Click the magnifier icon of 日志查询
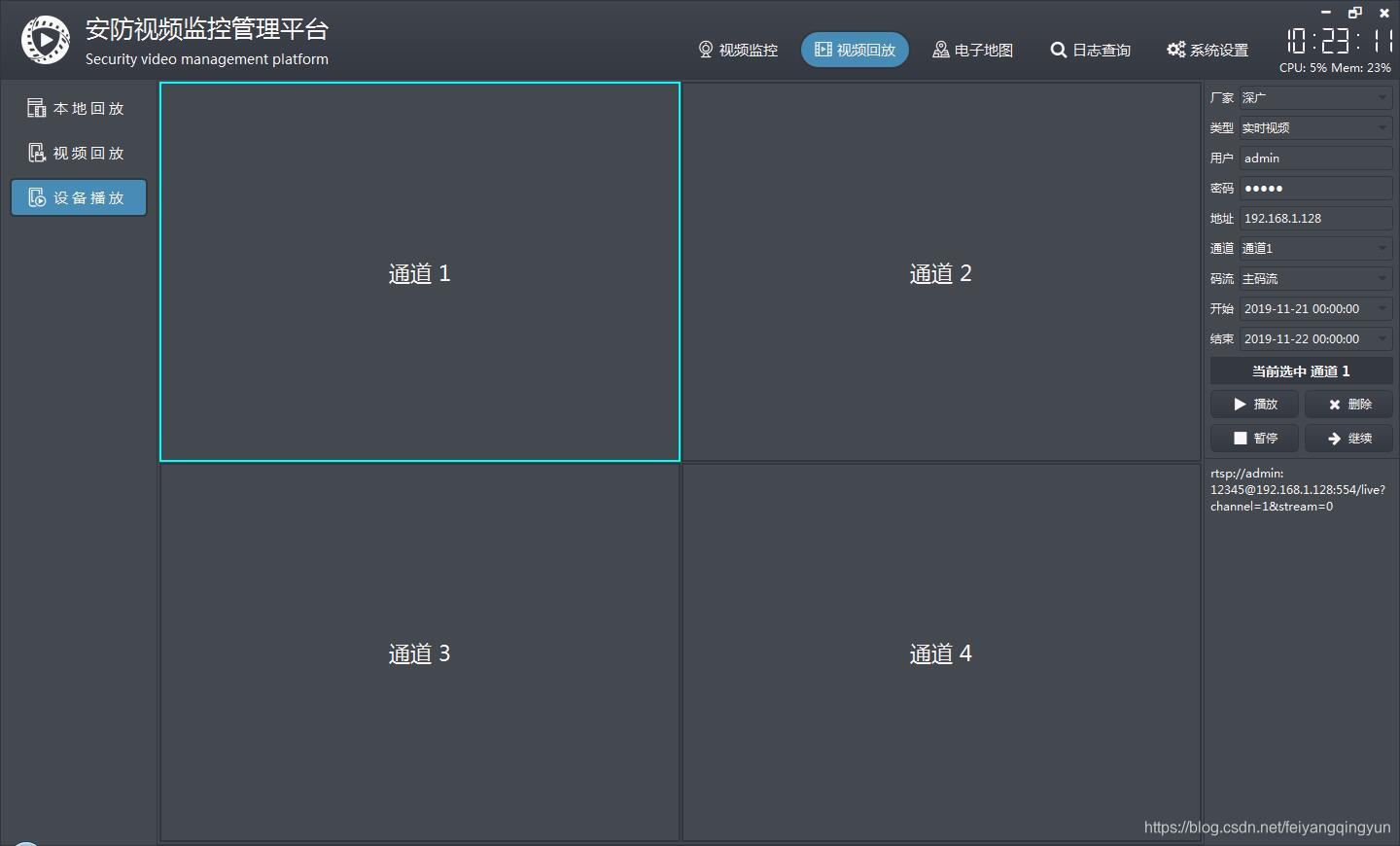Viewport: 1400px width, 846px height. pyautogui.click(x=1059, y=50)
